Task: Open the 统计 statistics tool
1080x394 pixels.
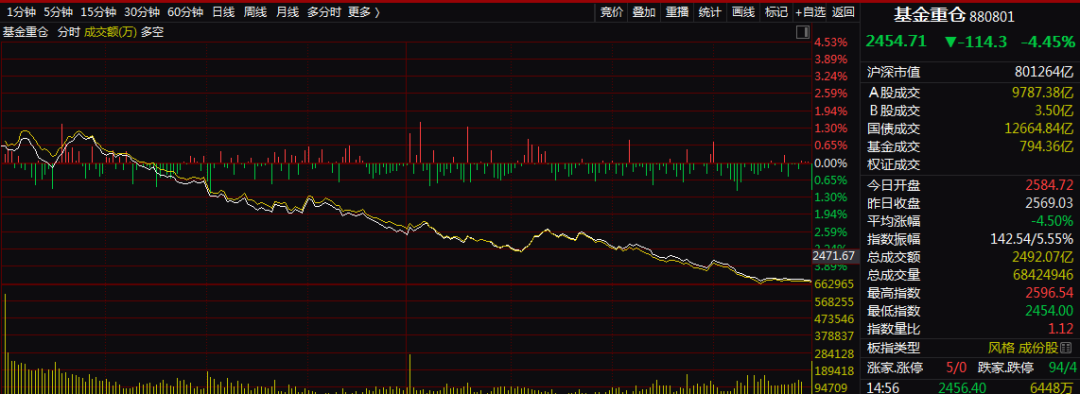Action: point(709,12)
